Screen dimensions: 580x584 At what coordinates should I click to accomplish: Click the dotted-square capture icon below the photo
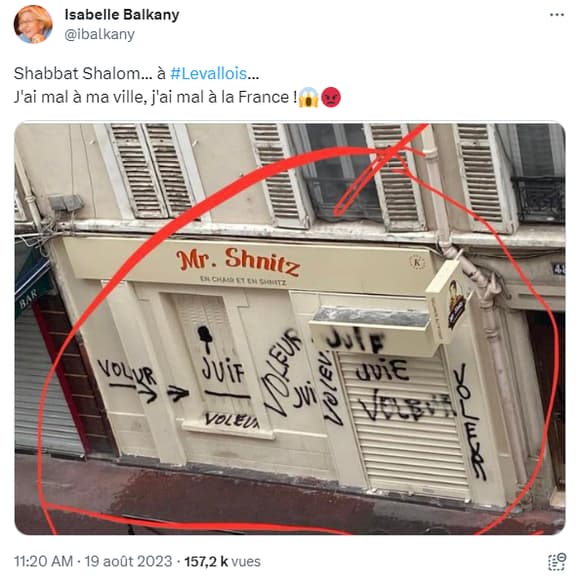557,562
